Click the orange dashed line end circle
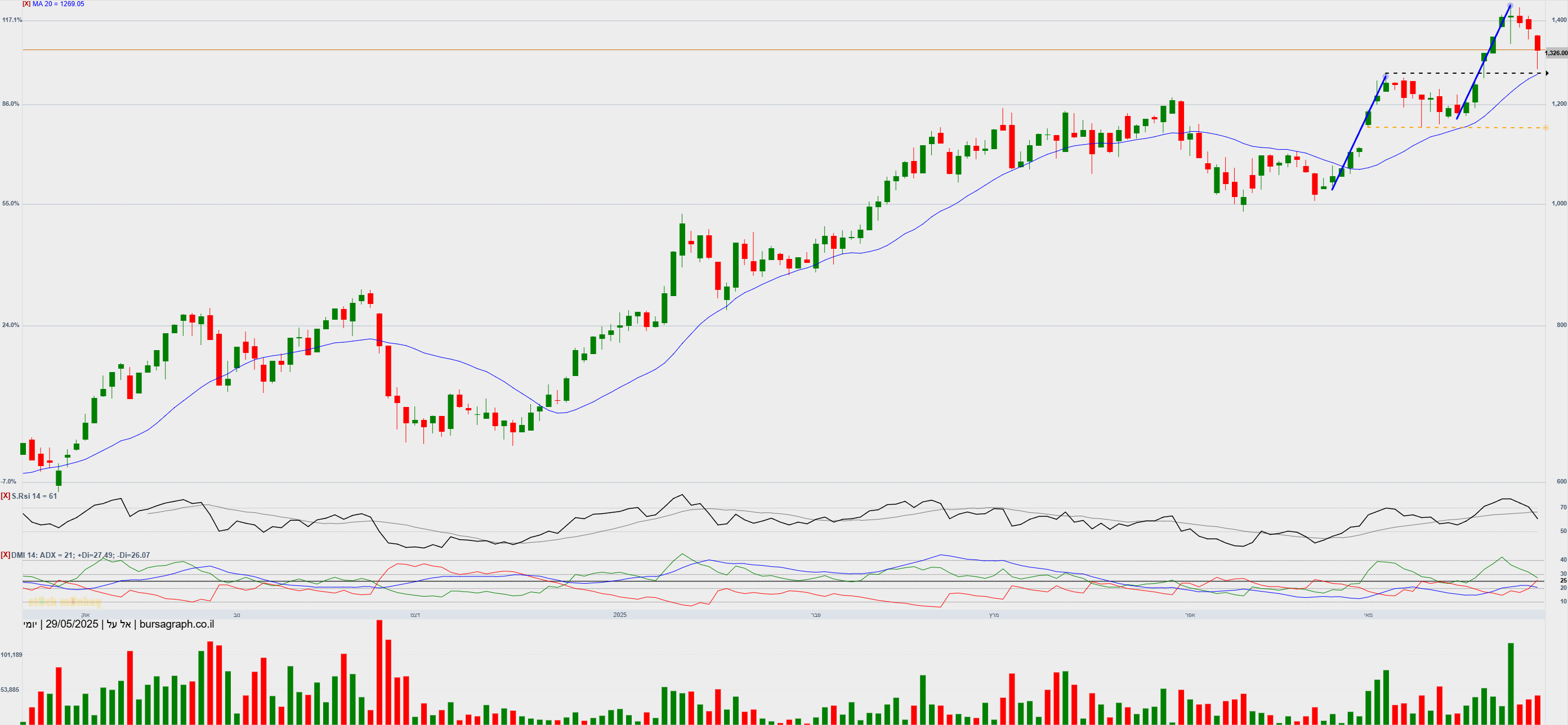The width and height of the screenshot is (1568, 725). 1545,128
